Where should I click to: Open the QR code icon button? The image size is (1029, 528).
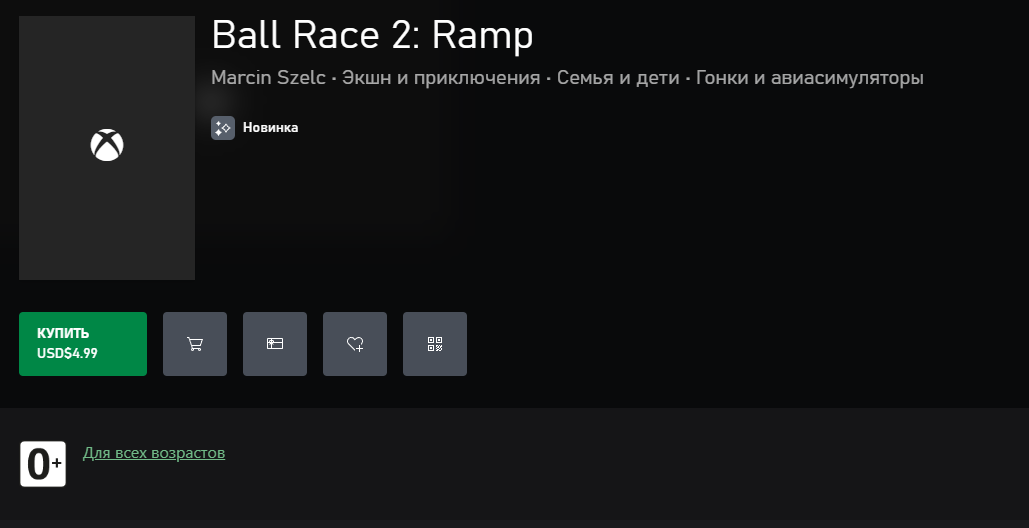point(435,344)
